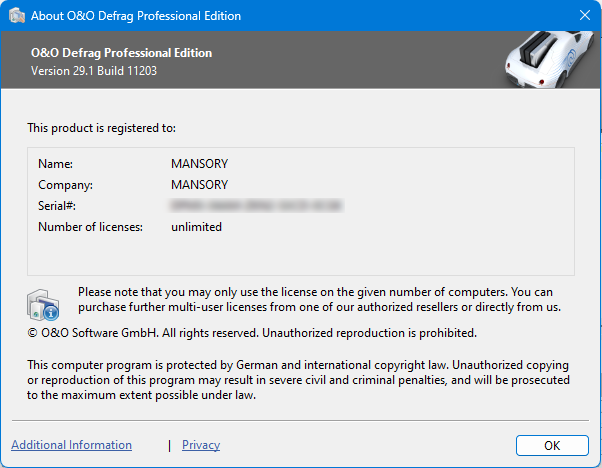Open the Additional Information link
Image resolution: width=602 pixels, height=468 pixels.
click(71, 445)
